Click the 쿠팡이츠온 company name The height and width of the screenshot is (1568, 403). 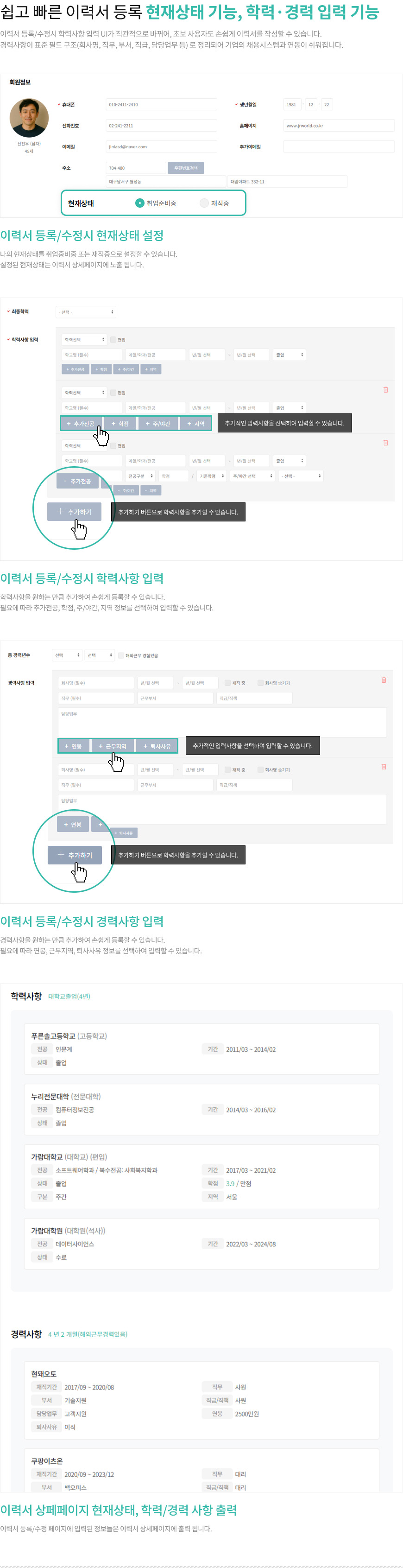[x=47, y=1461]
